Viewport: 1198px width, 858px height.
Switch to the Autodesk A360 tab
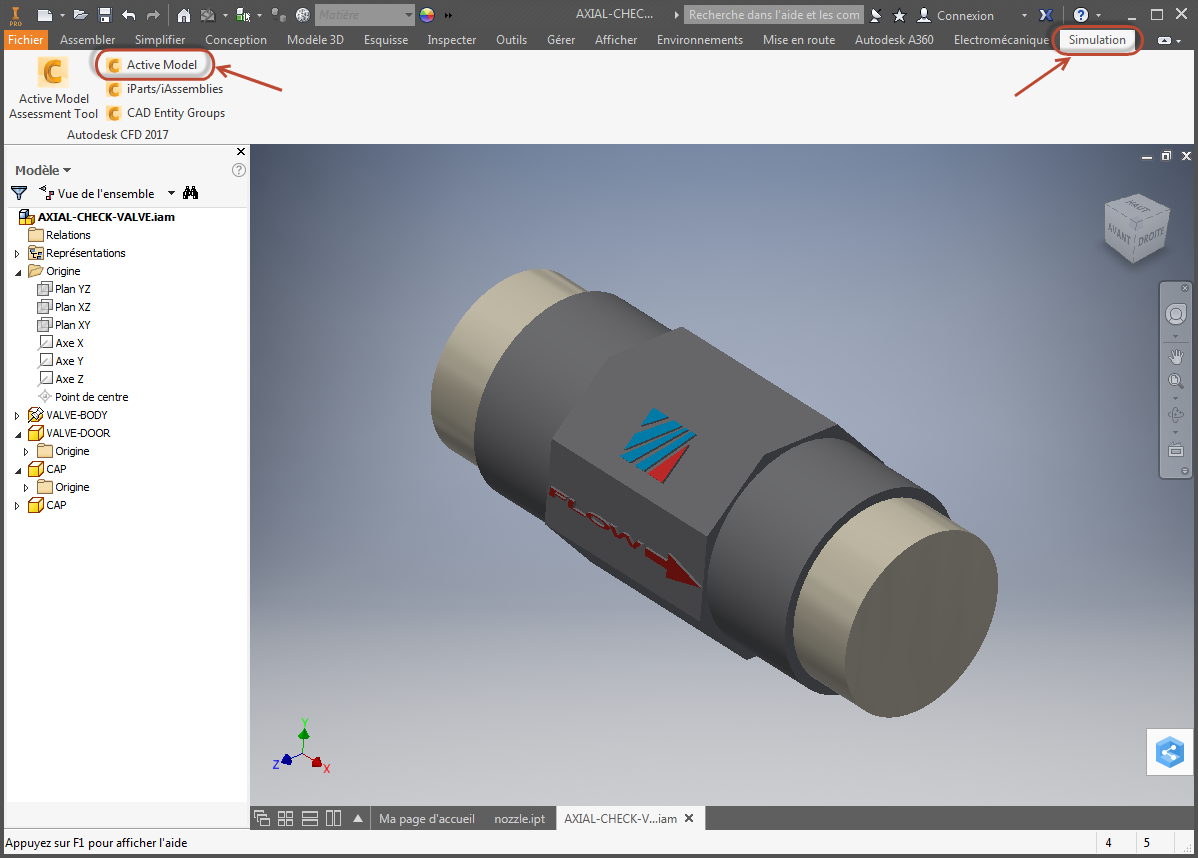tap(894, 40)
